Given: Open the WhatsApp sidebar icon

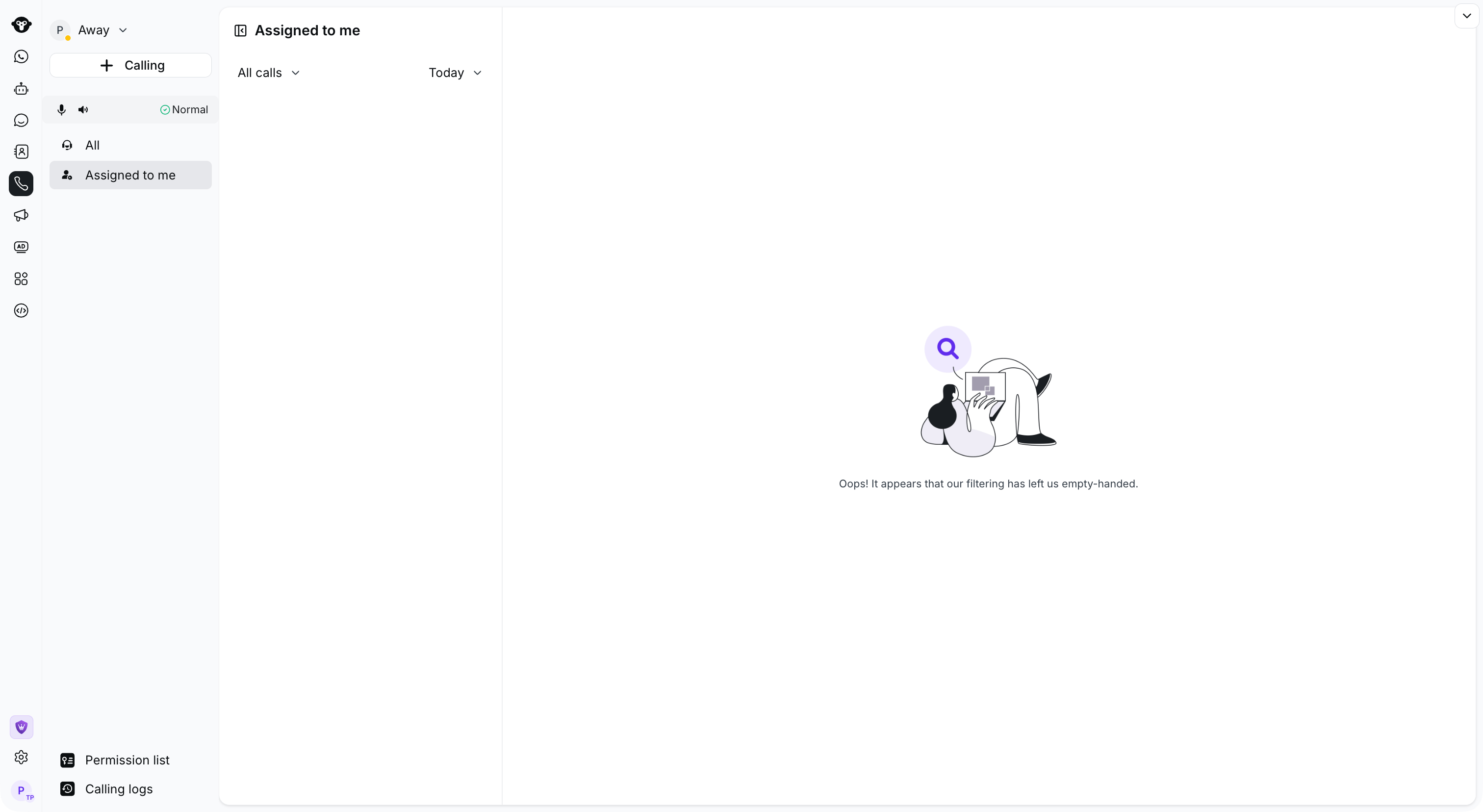Looking at the screenshot, I should pyautogui.click(x=21, y=56).
